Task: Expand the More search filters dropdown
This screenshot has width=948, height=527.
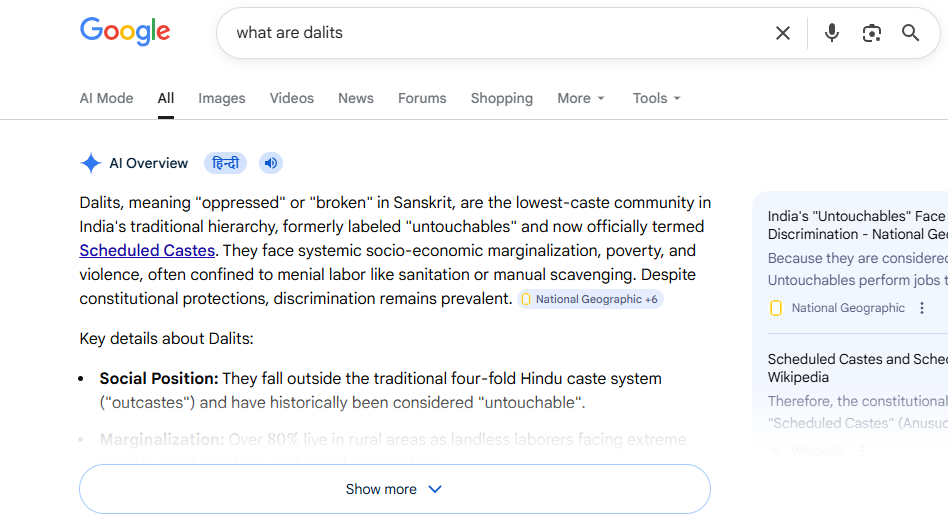Action: point(580,98)
